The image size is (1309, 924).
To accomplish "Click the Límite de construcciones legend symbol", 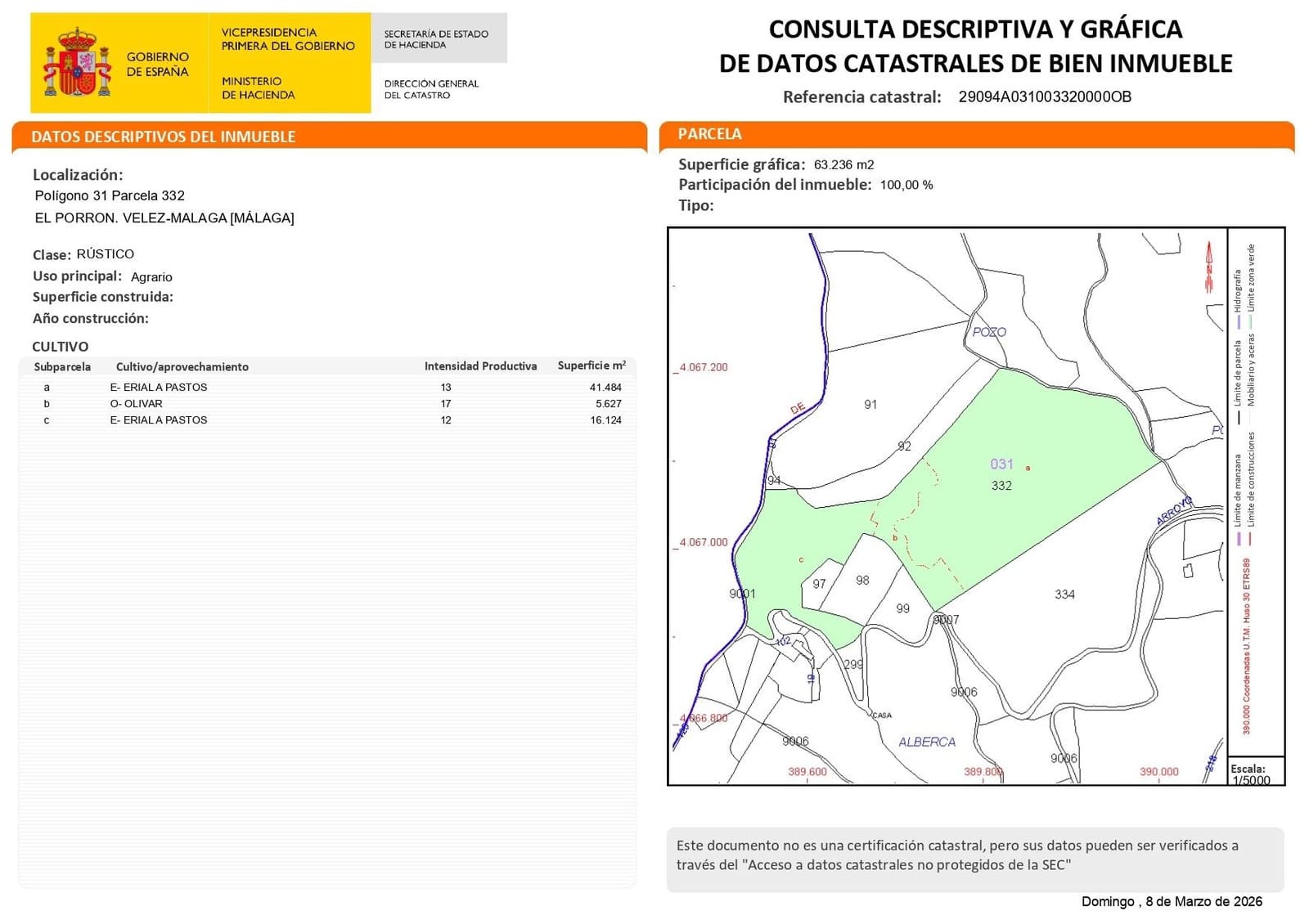I will 1249,536.
